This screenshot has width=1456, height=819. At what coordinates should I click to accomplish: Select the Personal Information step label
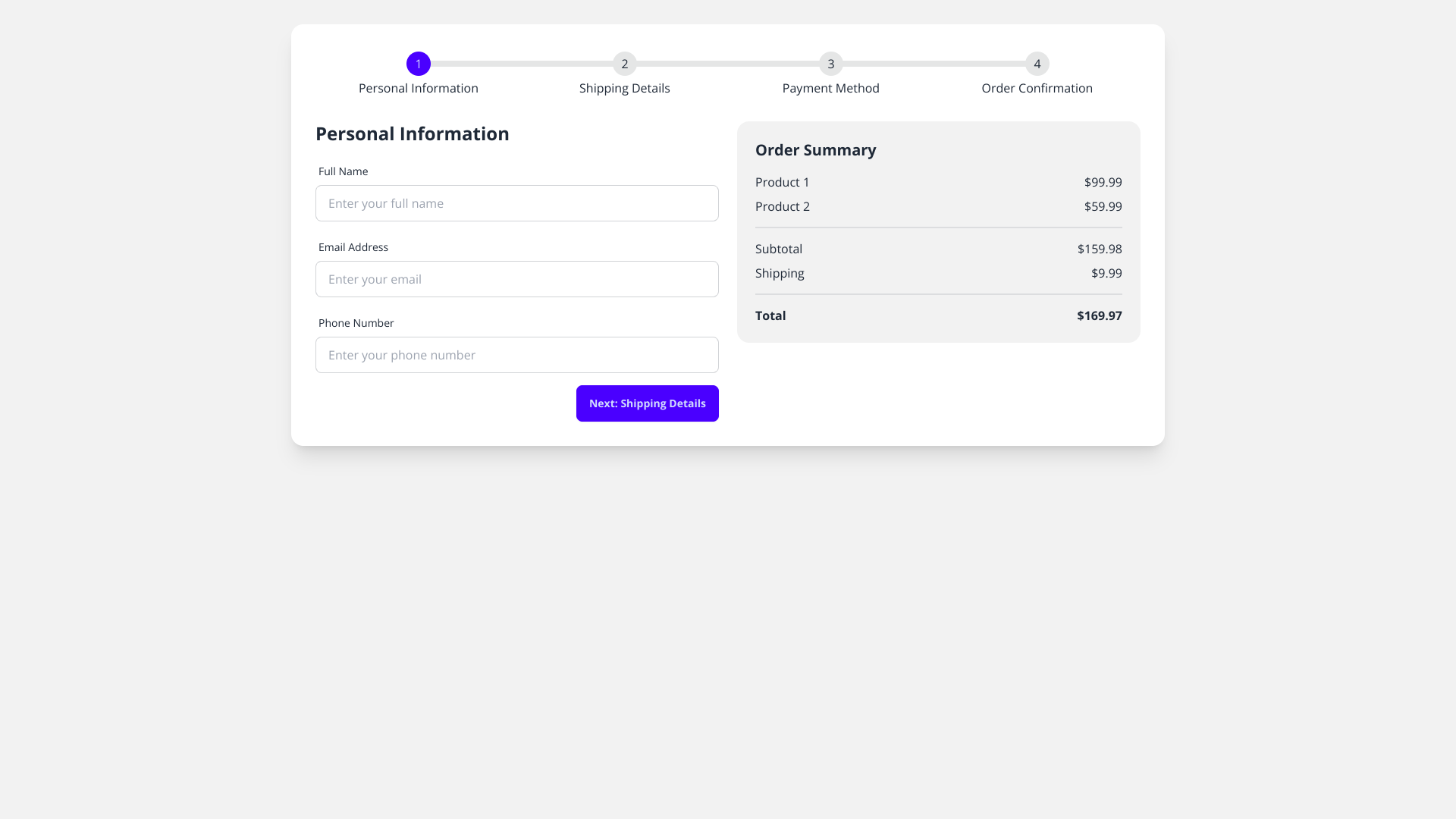click(x=419, y=89)
